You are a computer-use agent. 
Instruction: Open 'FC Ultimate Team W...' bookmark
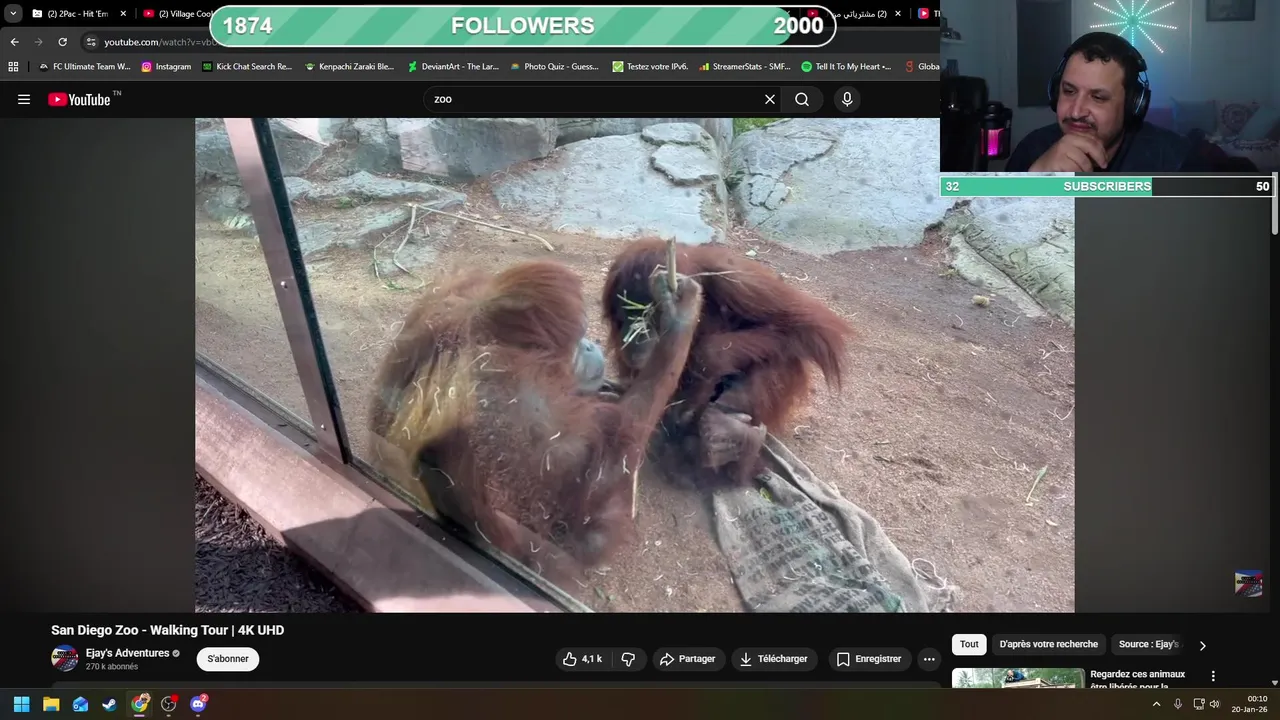pyautogui.click(x=84, y=66)
